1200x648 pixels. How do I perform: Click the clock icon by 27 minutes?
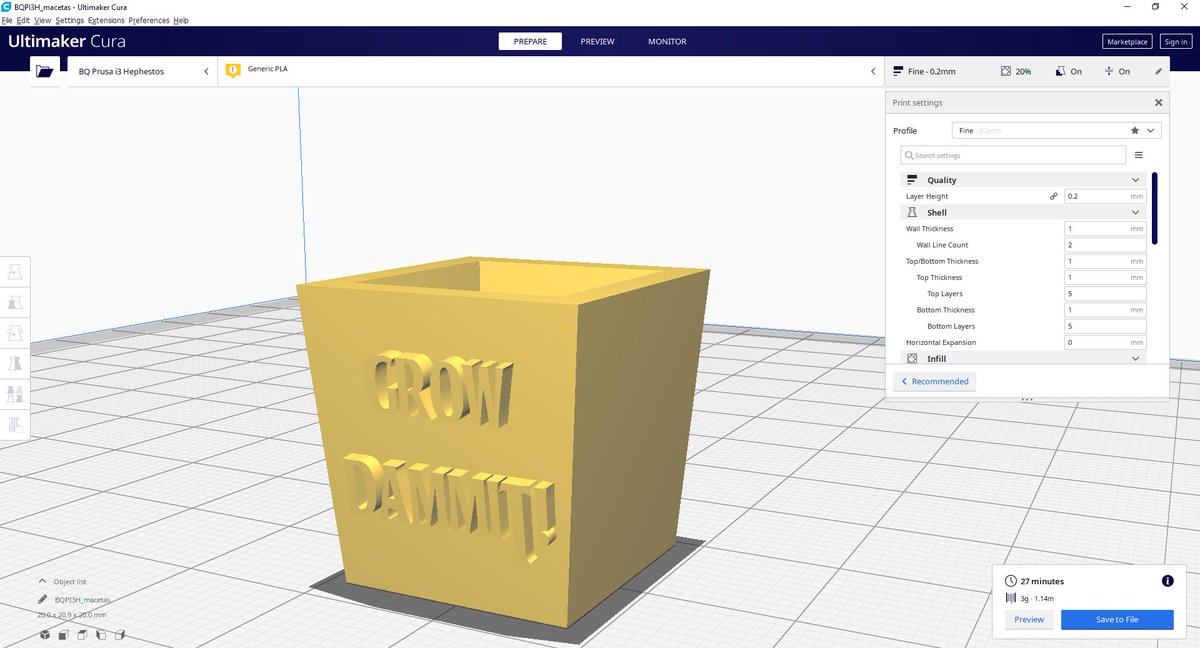(x=1010, y=581)
